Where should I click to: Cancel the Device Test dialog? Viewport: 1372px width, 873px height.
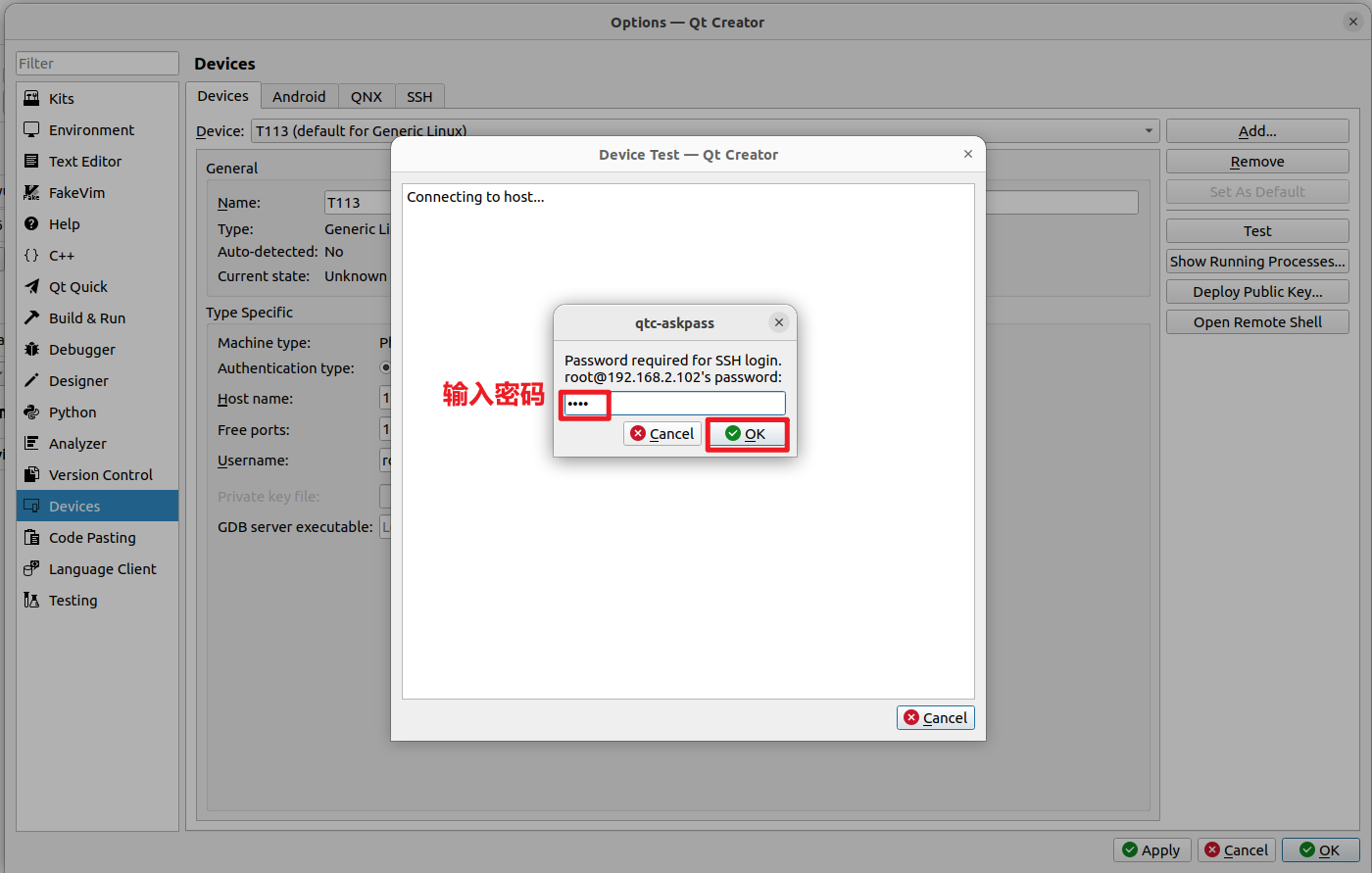tap(936, 717)
